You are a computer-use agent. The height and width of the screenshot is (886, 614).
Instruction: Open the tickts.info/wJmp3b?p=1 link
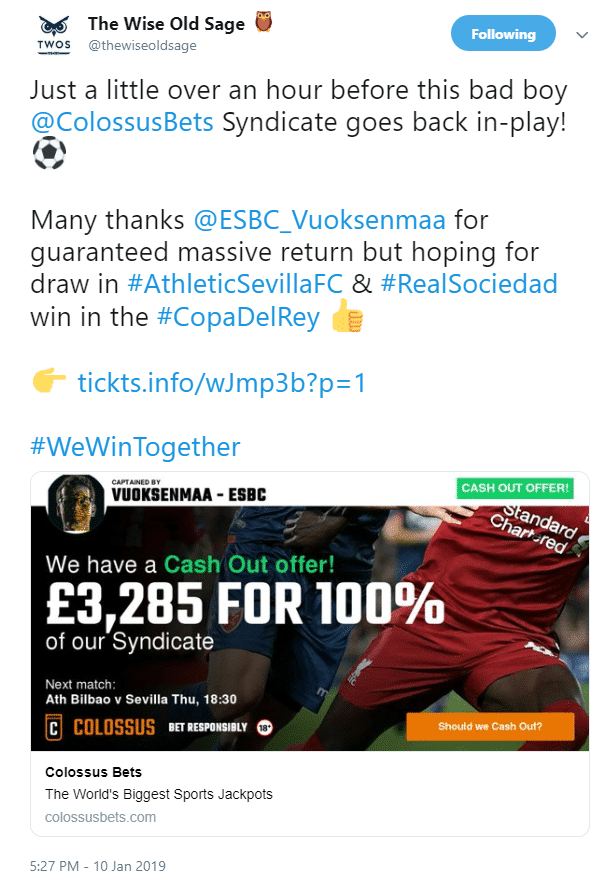[x=222, y=383]
